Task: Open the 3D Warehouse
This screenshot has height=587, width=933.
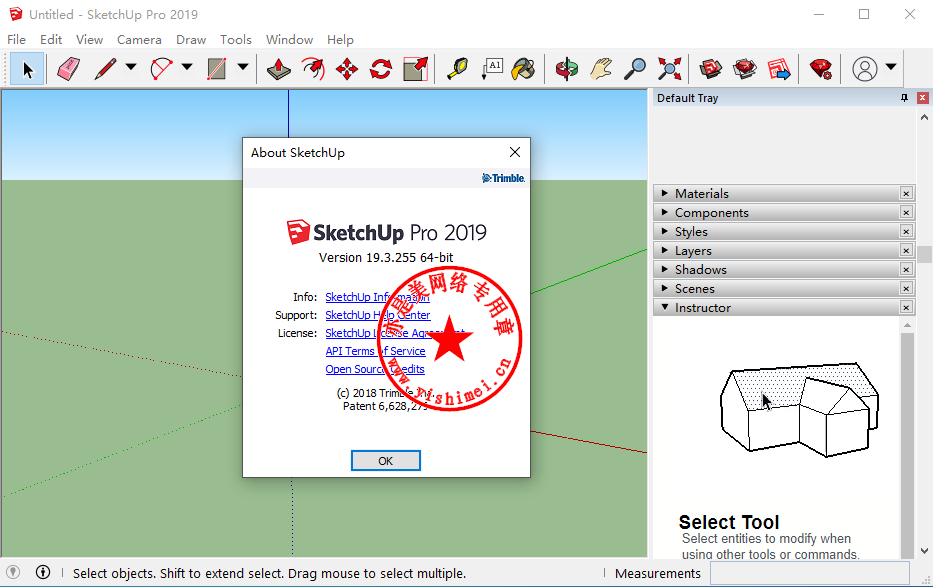Action: click(x=710, y=69)
